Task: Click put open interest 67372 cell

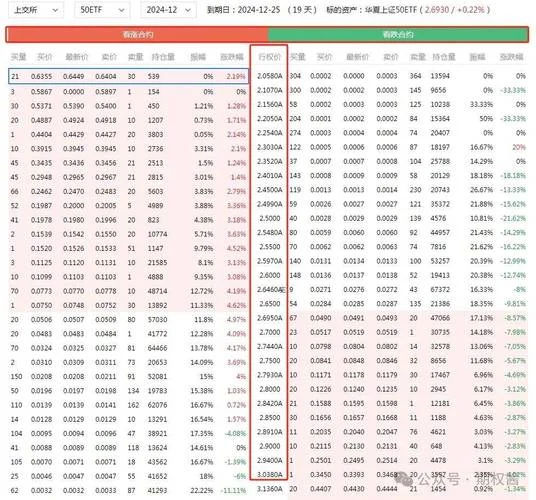Action: pyautogui.click(x=440, y=289)
